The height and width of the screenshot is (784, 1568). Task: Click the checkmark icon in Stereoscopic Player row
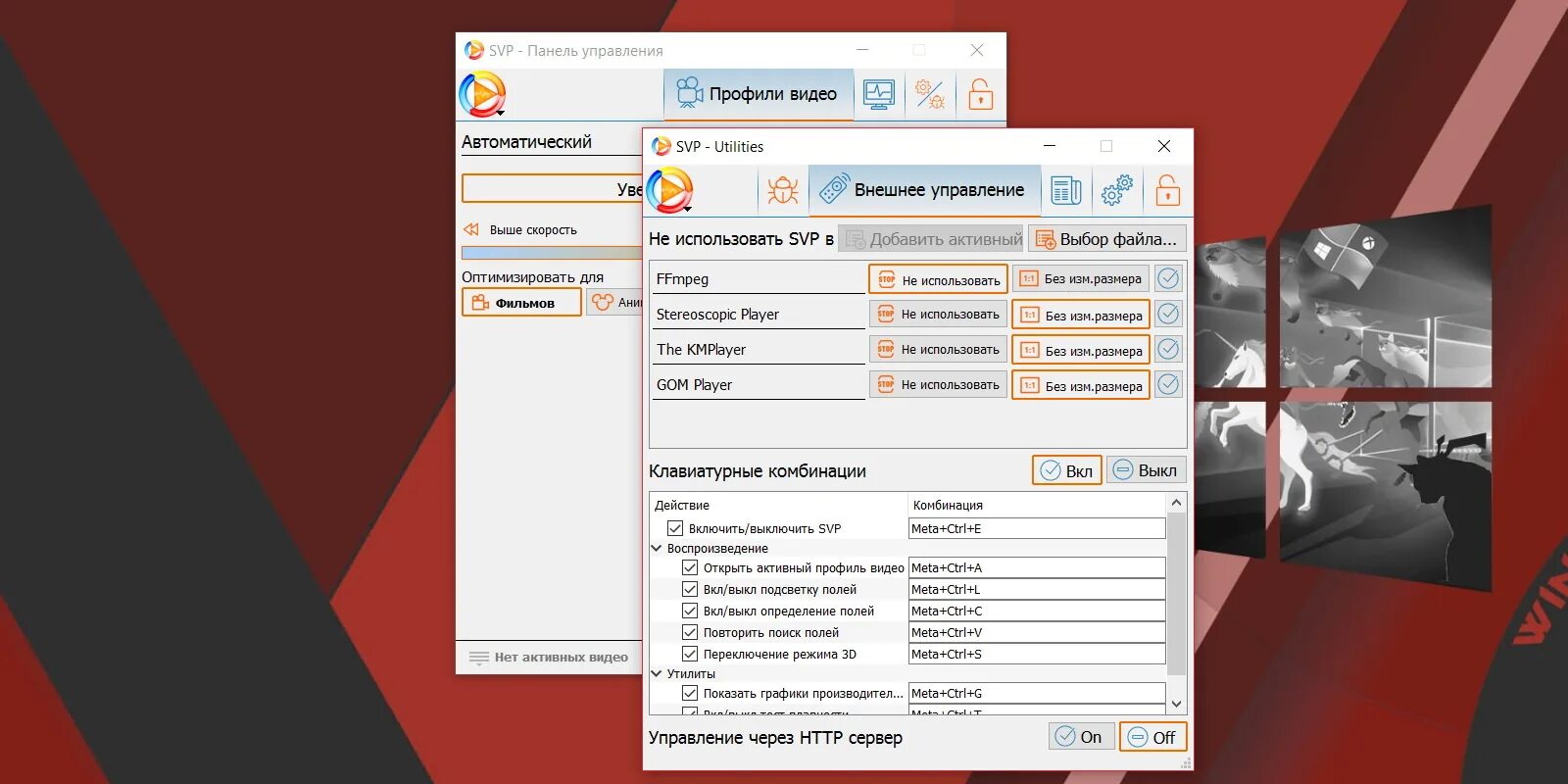tap(1168, 315)
